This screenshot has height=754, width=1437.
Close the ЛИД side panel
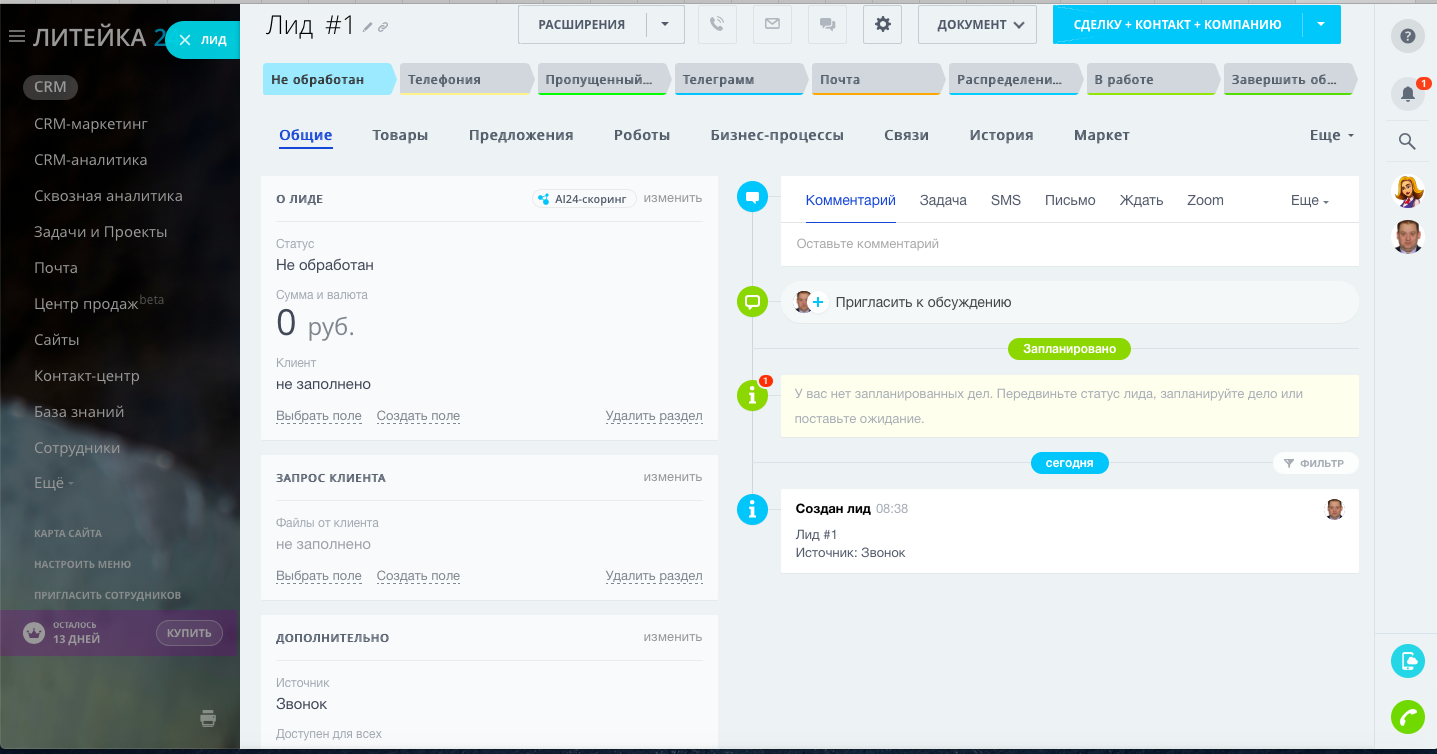pos(184,40)
